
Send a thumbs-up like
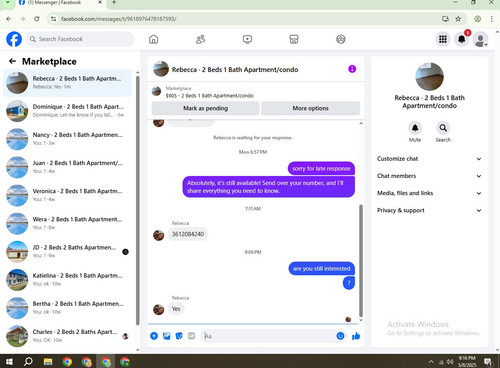(356, 336)
